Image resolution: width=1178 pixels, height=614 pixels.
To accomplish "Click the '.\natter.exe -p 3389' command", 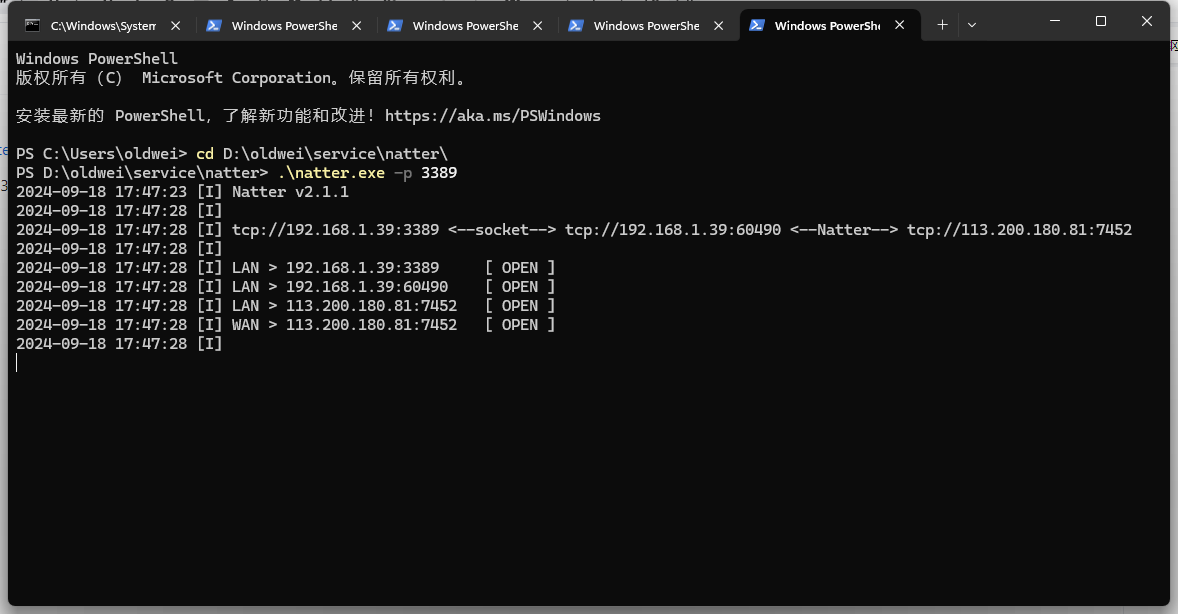I will pyautogui.click(x=367, y=173).
